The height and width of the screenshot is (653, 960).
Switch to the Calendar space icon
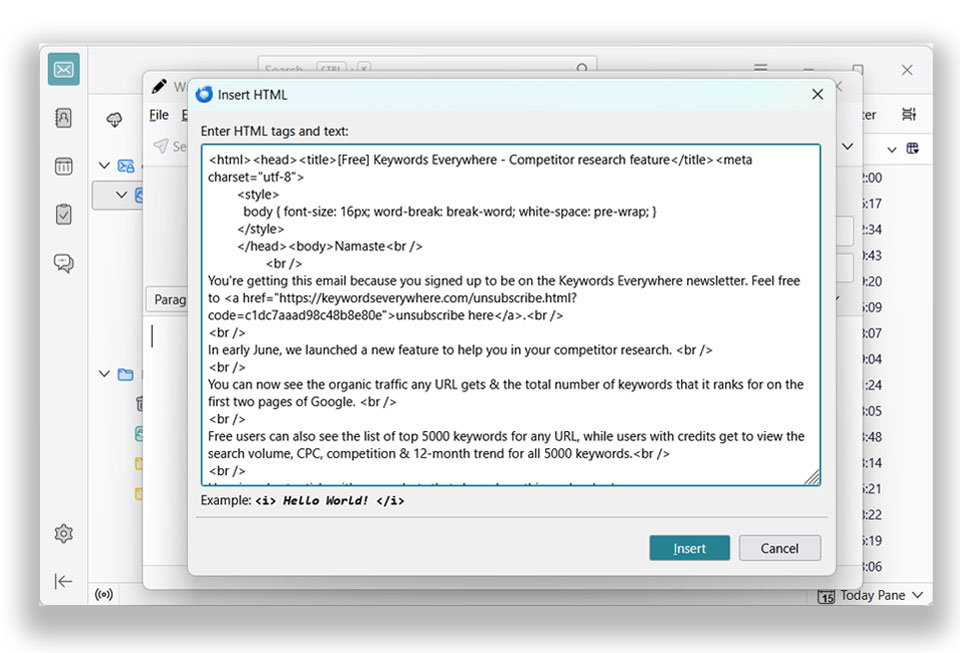coord(64,166)
